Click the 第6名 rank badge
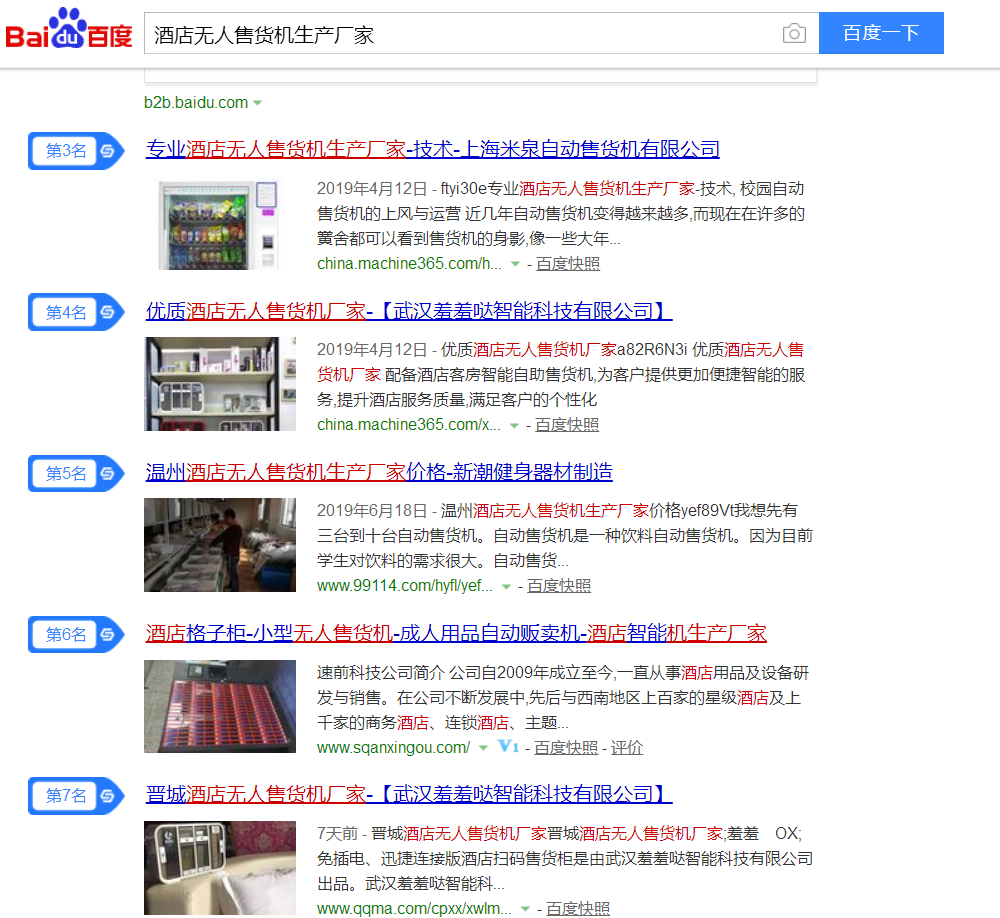Screen dimensions: 1000x918 (76, 635)
